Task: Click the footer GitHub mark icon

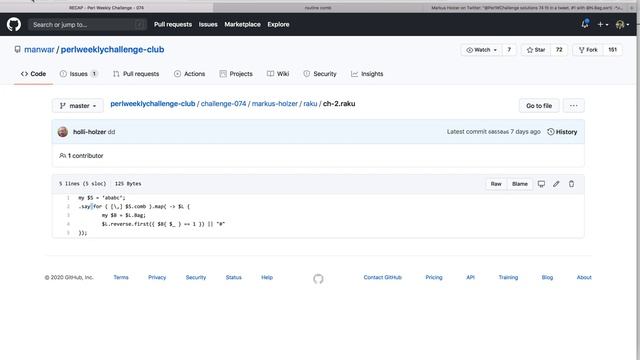Action: (318, 279)
